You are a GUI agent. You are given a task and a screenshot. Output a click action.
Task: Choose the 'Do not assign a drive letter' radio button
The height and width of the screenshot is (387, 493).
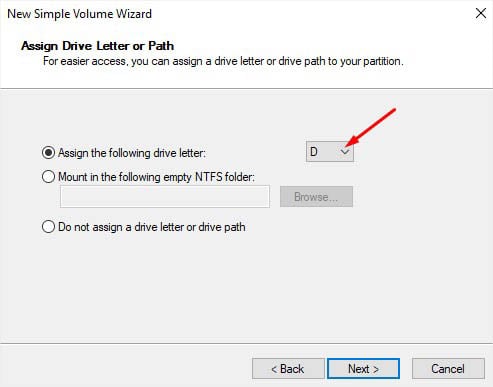pyautogui.click(x=48, y=227)
